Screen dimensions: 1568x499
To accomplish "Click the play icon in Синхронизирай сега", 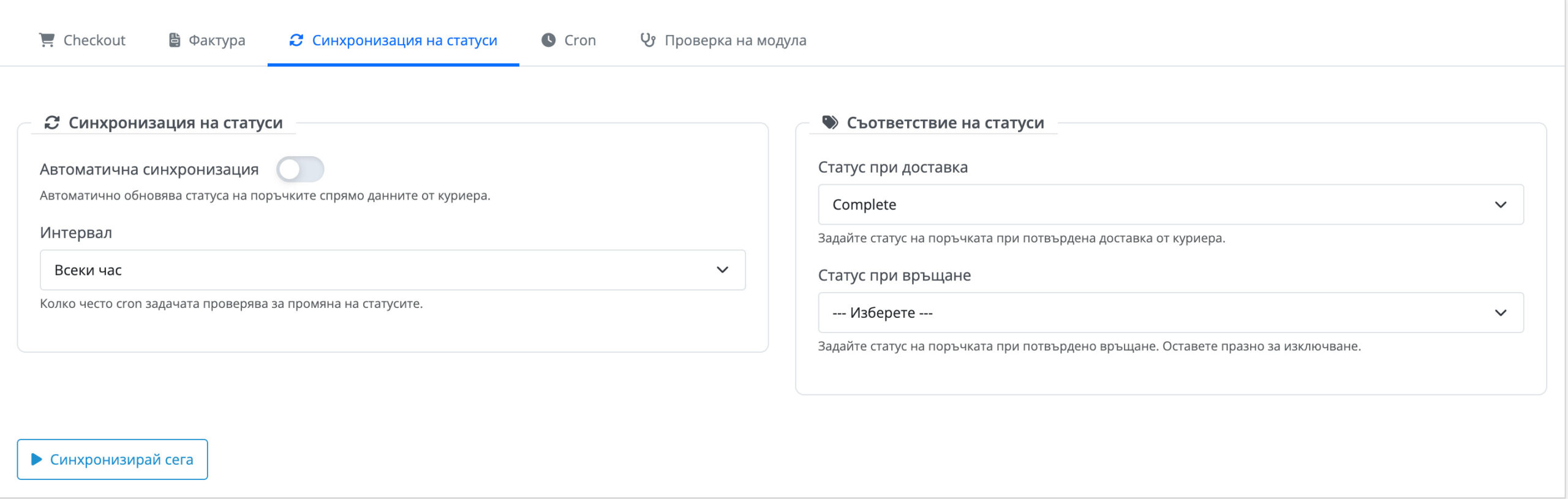I will (x=37, y=459).
